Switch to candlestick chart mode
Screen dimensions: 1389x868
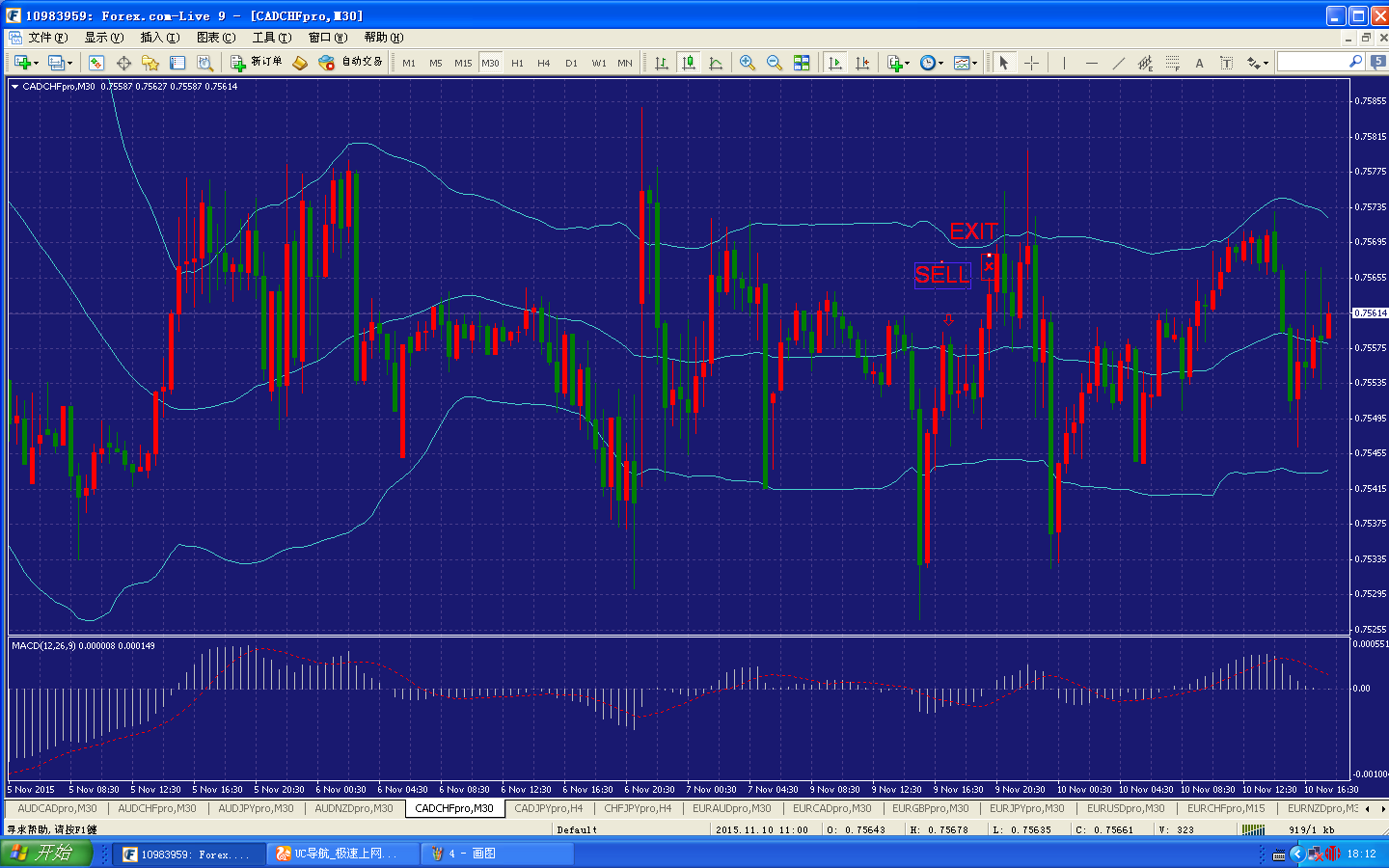click(x=689, y=63)
